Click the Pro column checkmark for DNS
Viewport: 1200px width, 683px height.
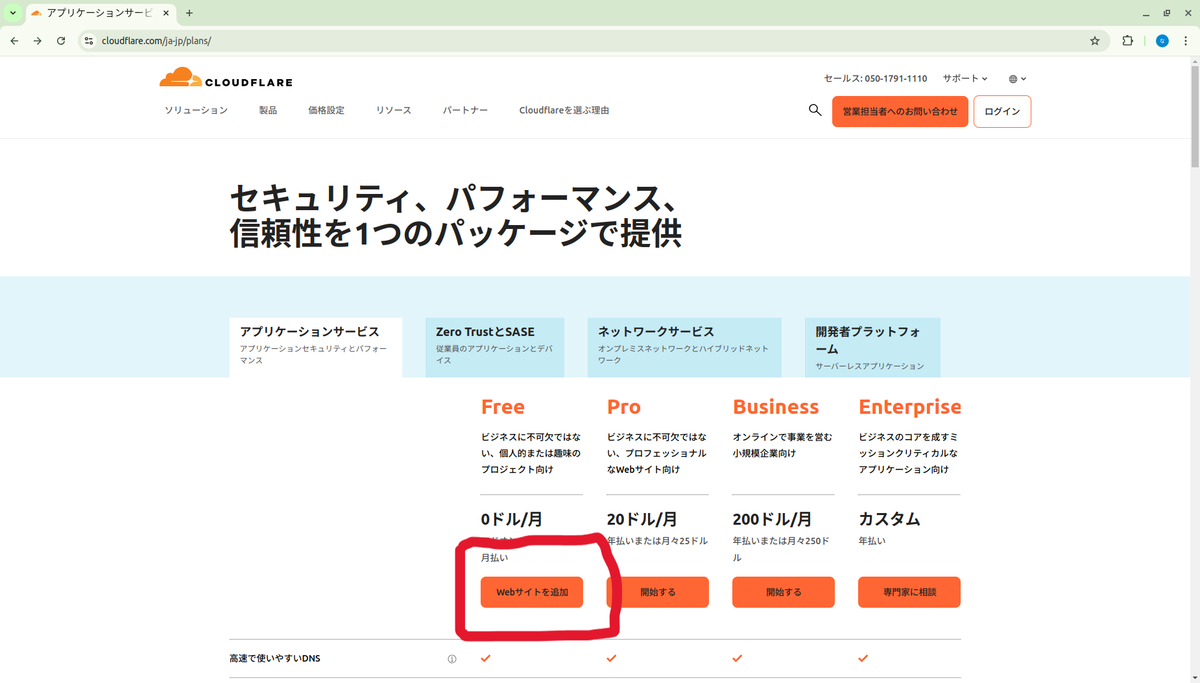(x=612, y=658)
